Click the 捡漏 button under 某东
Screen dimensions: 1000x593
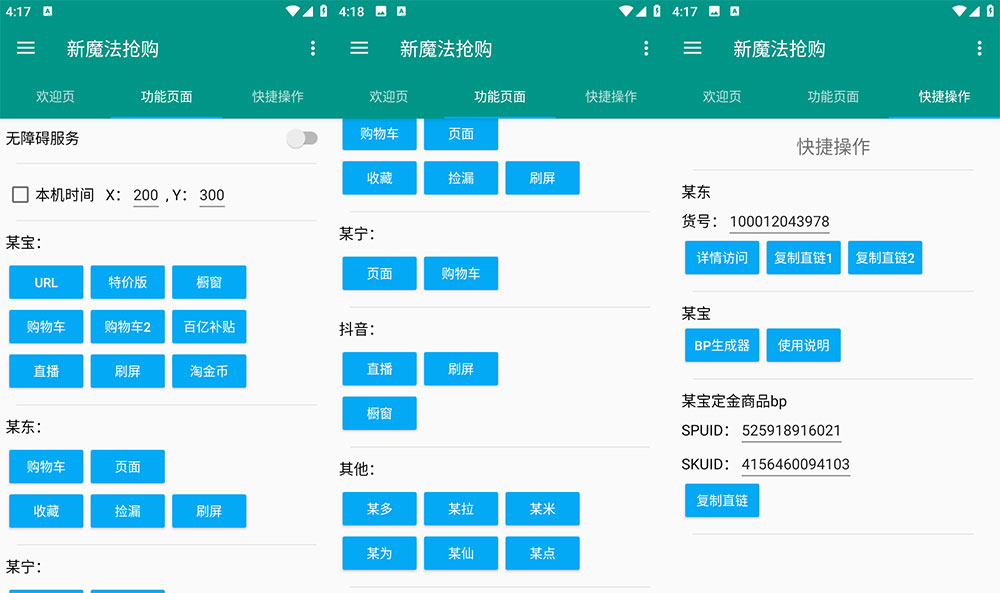[127, 511]
